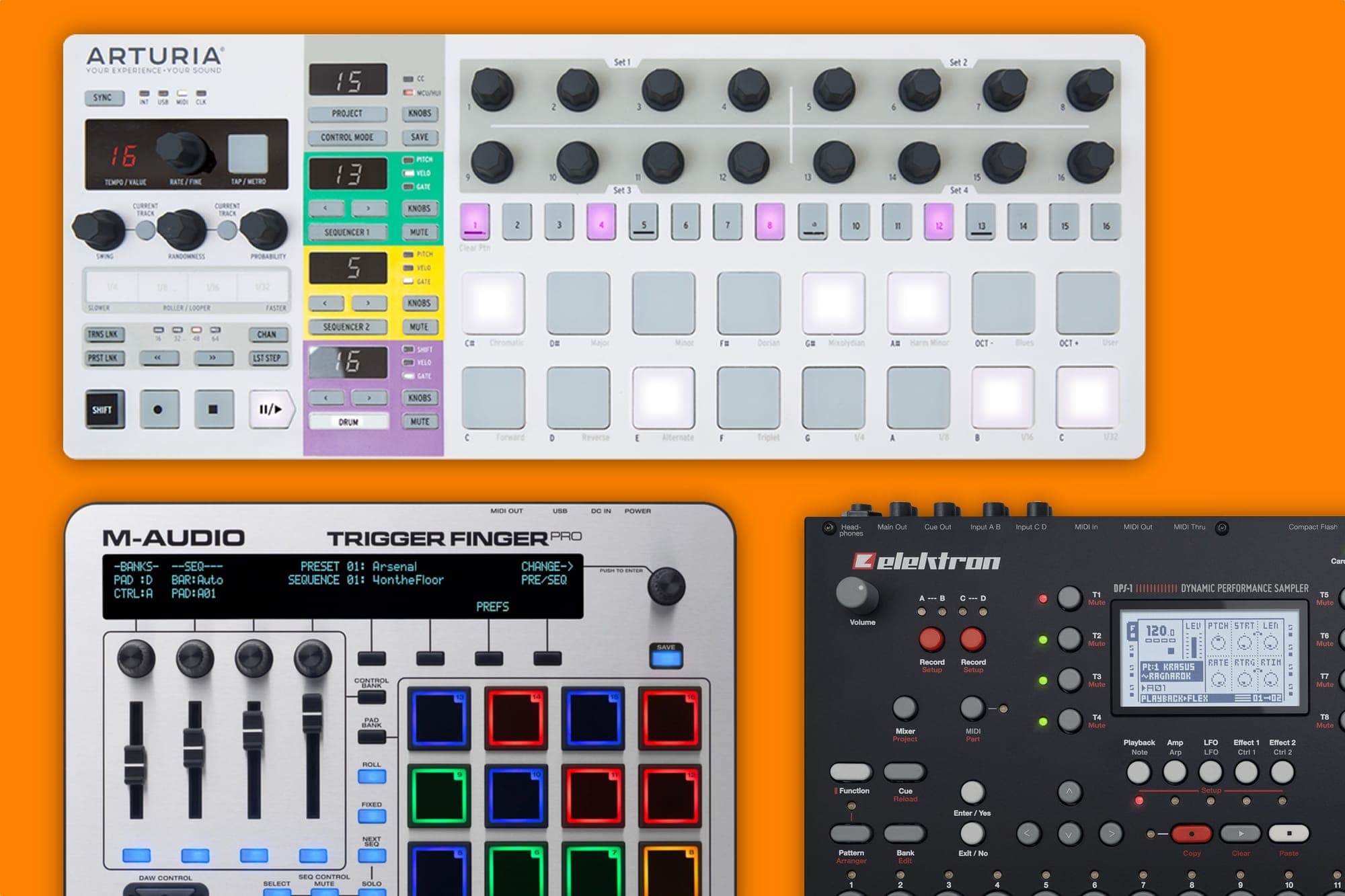Click the M-Audio blue SAVE button

coord(666,656)
